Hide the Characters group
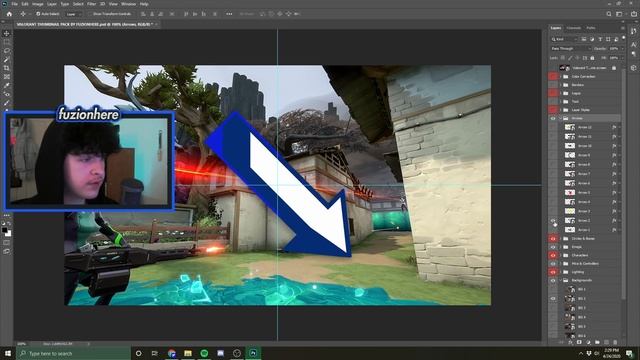The height and width of the screenshot is (360, 640). (553, 255)
